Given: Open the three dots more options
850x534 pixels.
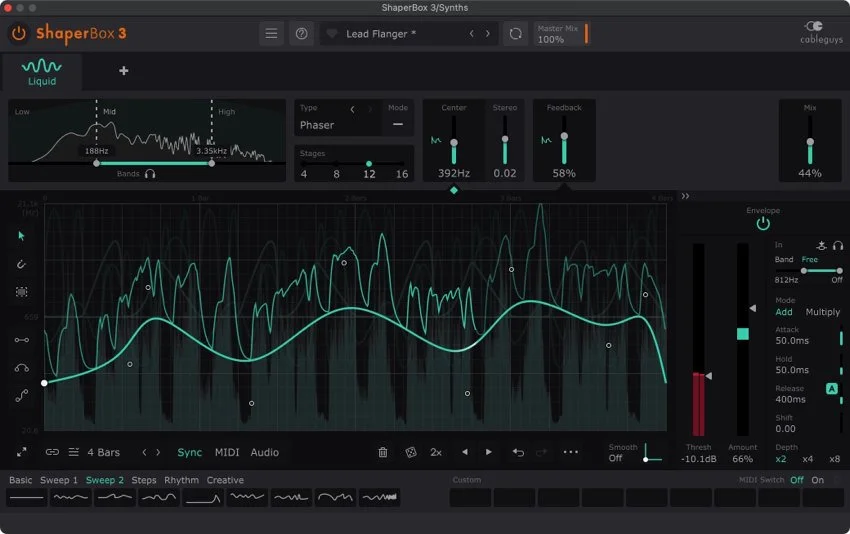Looking at the screenshot, I should [571, 452].
